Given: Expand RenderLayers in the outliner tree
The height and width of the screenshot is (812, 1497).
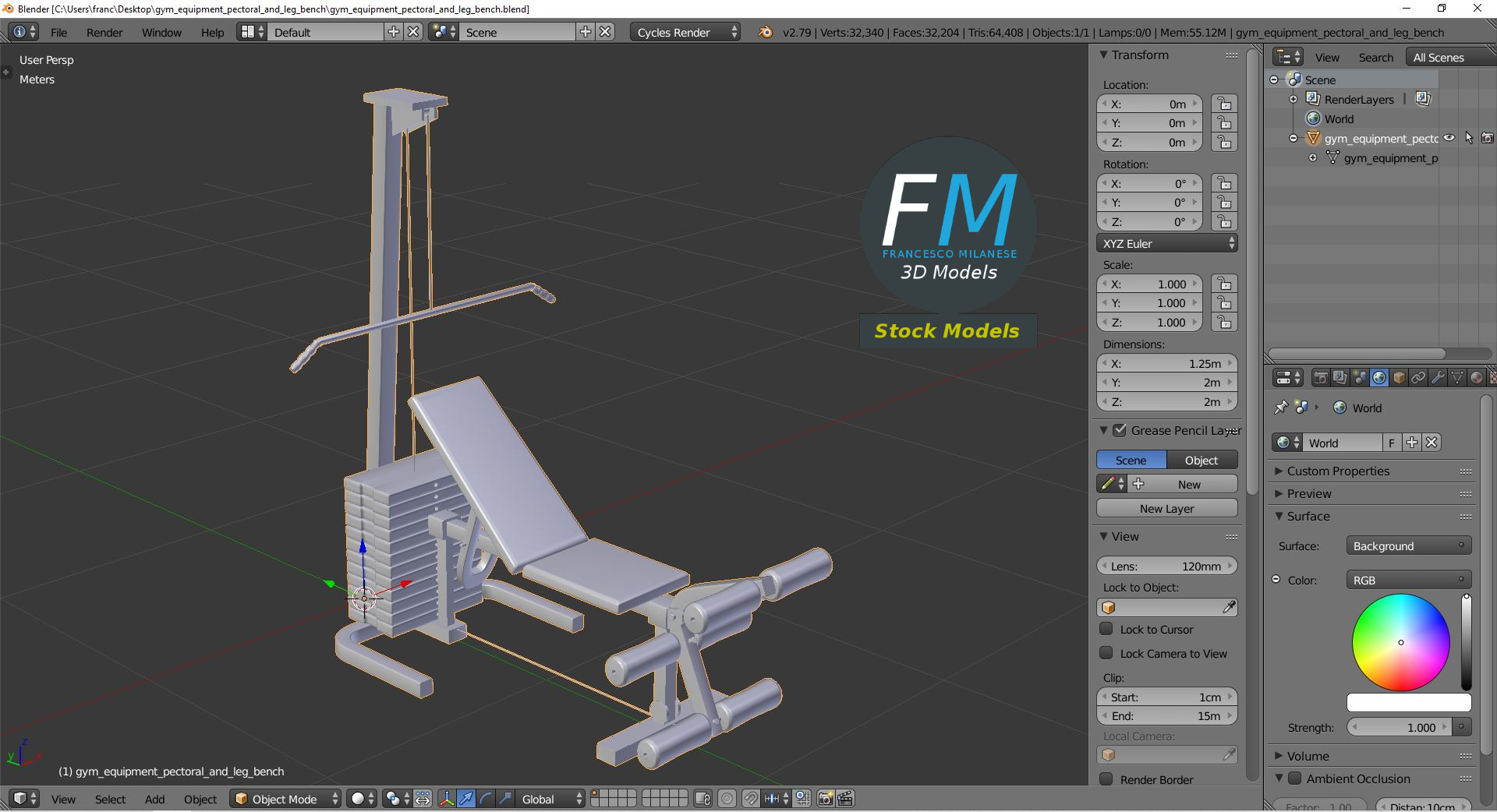Looking at the screenshot, I should point(1294,99).
